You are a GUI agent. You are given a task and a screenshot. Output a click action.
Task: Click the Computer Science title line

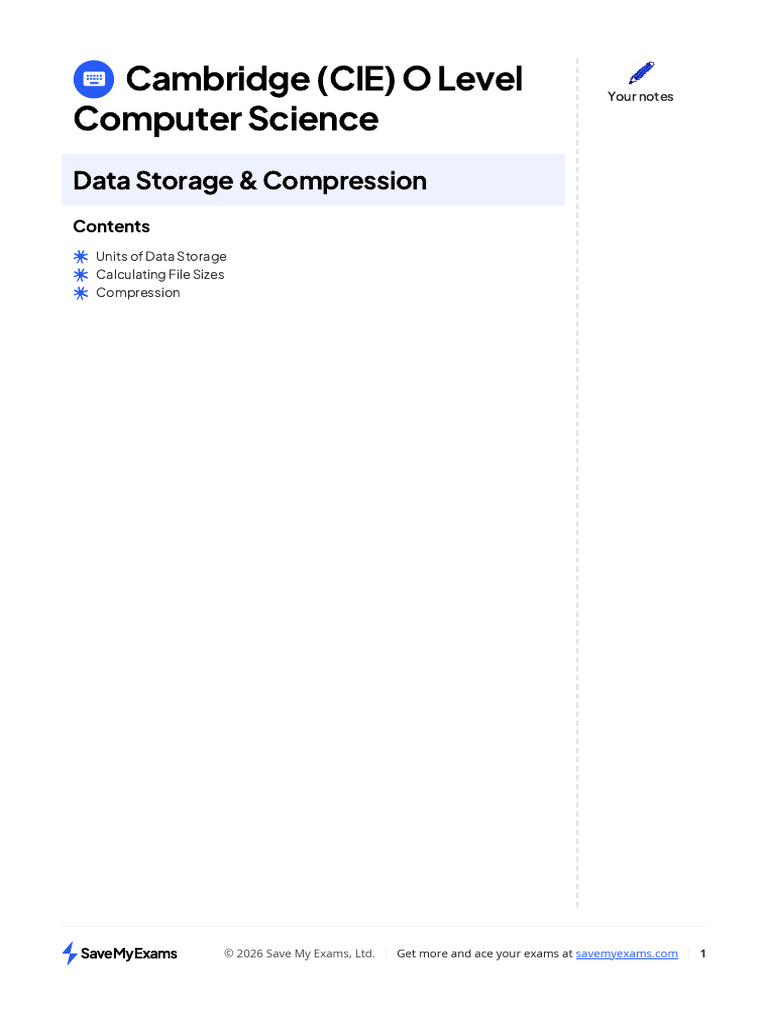[x=226, y=119]
